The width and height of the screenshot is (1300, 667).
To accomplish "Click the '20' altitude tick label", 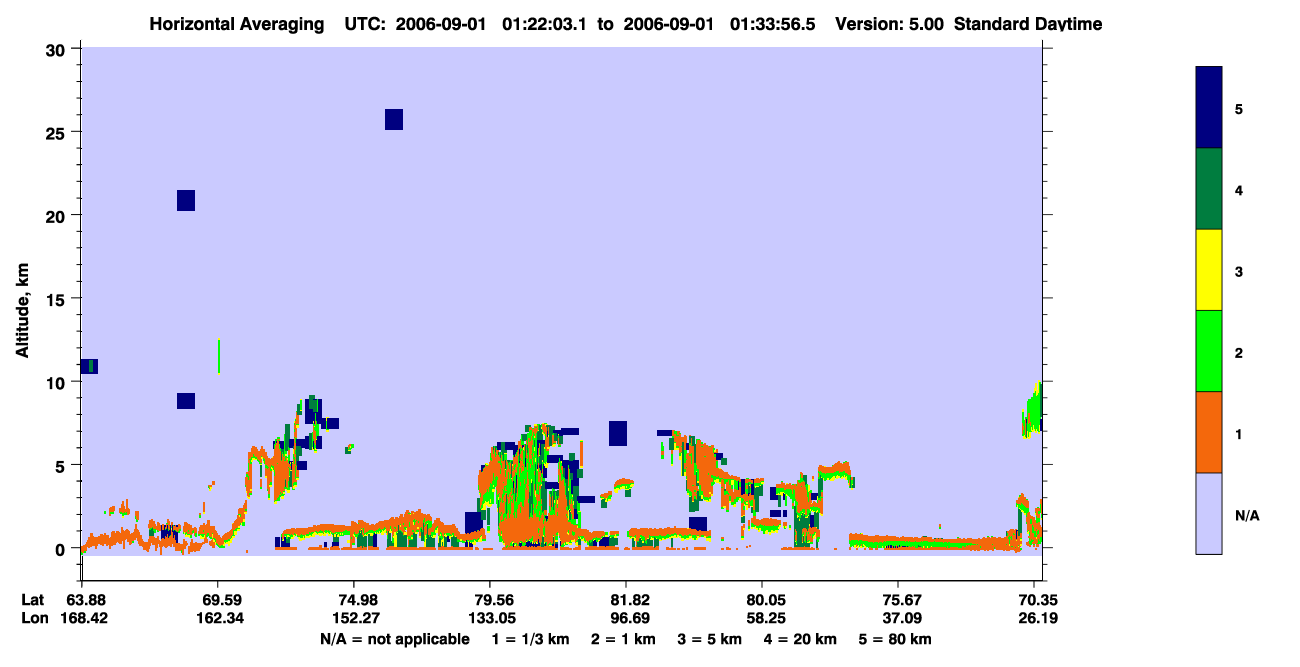I will [56, 215].
